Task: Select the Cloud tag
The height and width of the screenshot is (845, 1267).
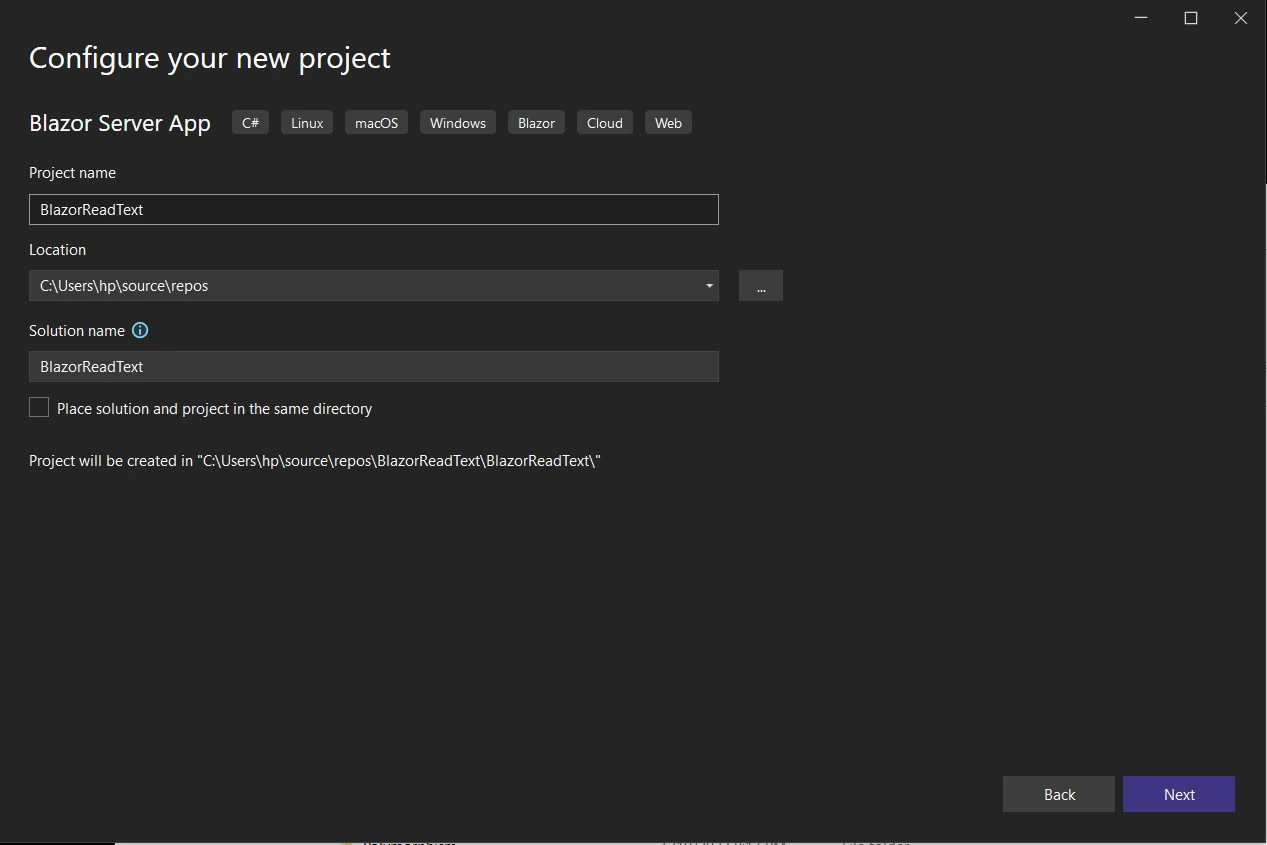Action: pos(605,123)
